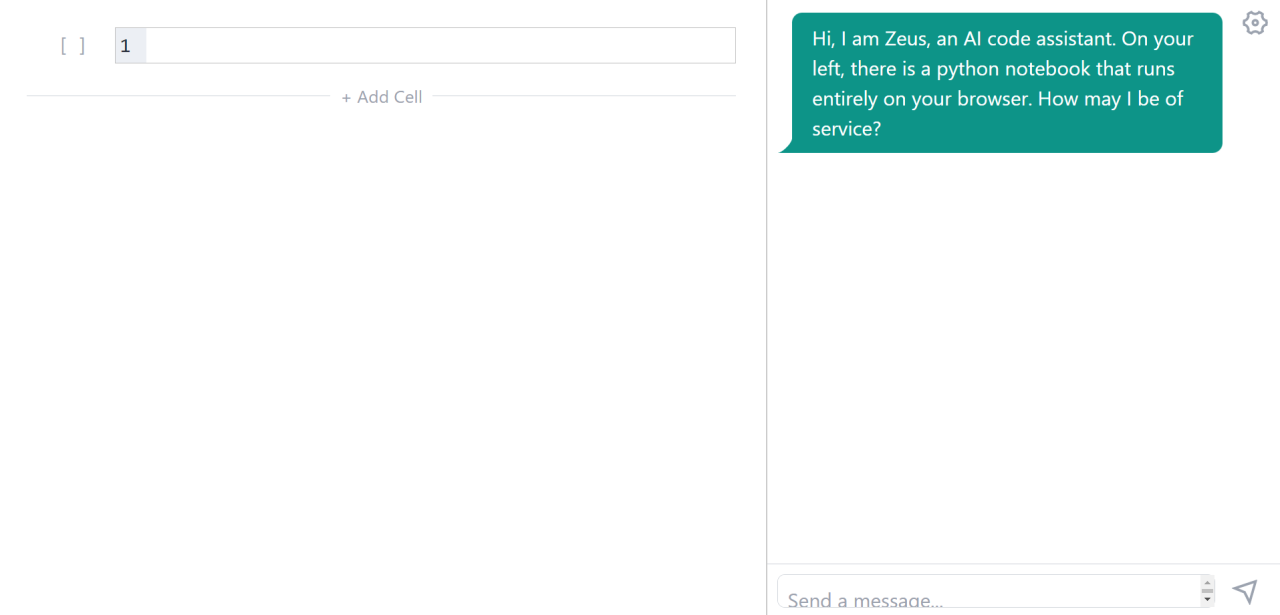The height and width of the screenshot is (615, 1280).
Task: Click the horizontal line right of Add Cell
Action: click(585, 96)
